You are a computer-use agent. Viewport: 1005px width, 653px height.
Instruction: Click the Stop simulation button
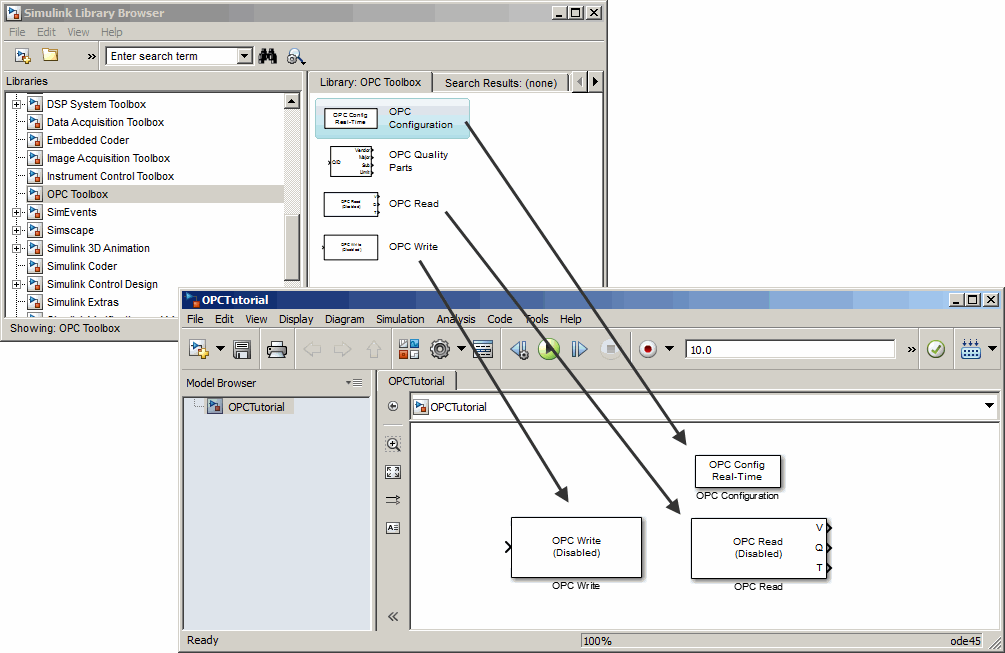(611, 349)
